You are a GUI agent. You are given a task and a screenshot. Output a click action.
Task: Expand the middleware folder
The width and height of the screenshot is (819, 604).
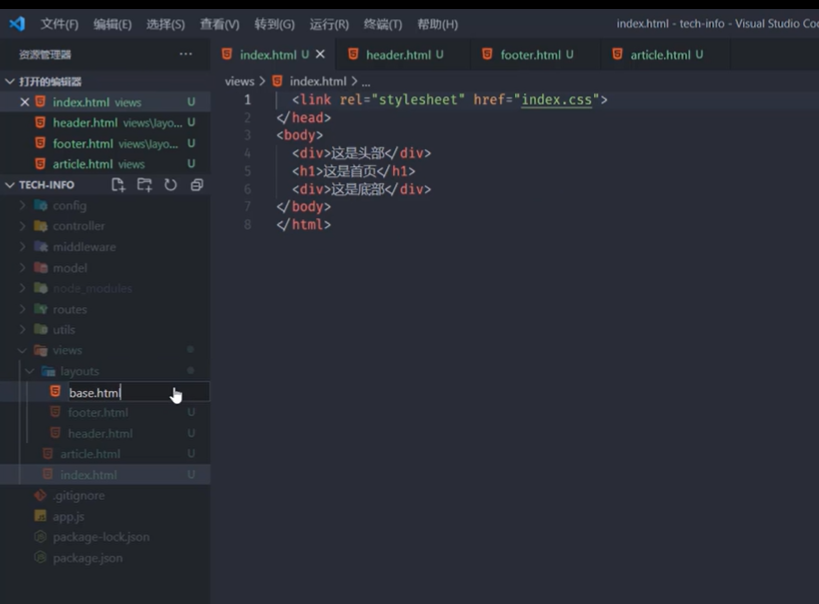105,247
